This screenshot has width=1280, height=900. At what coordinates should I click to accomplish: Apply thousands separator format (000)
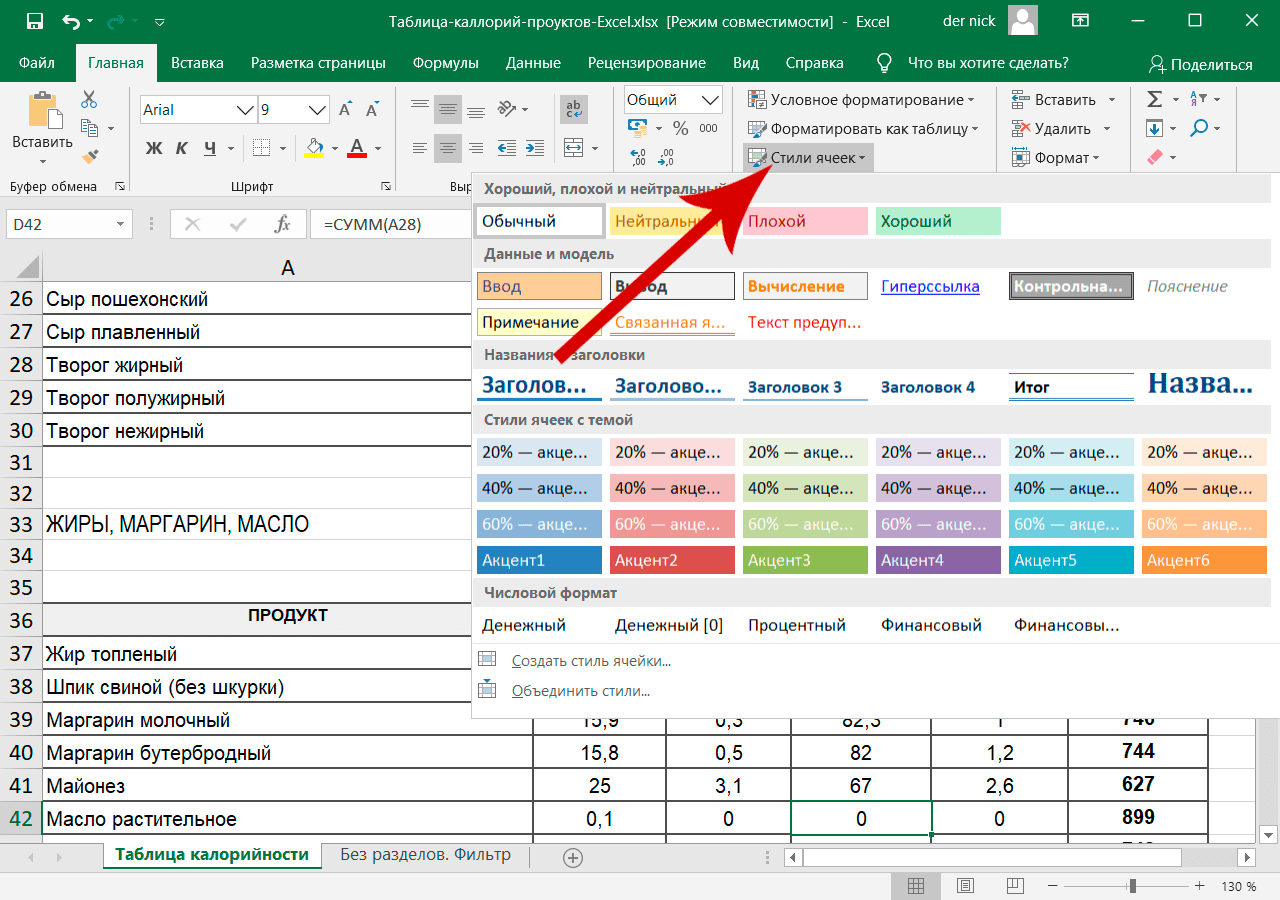[x=708, y=128]
